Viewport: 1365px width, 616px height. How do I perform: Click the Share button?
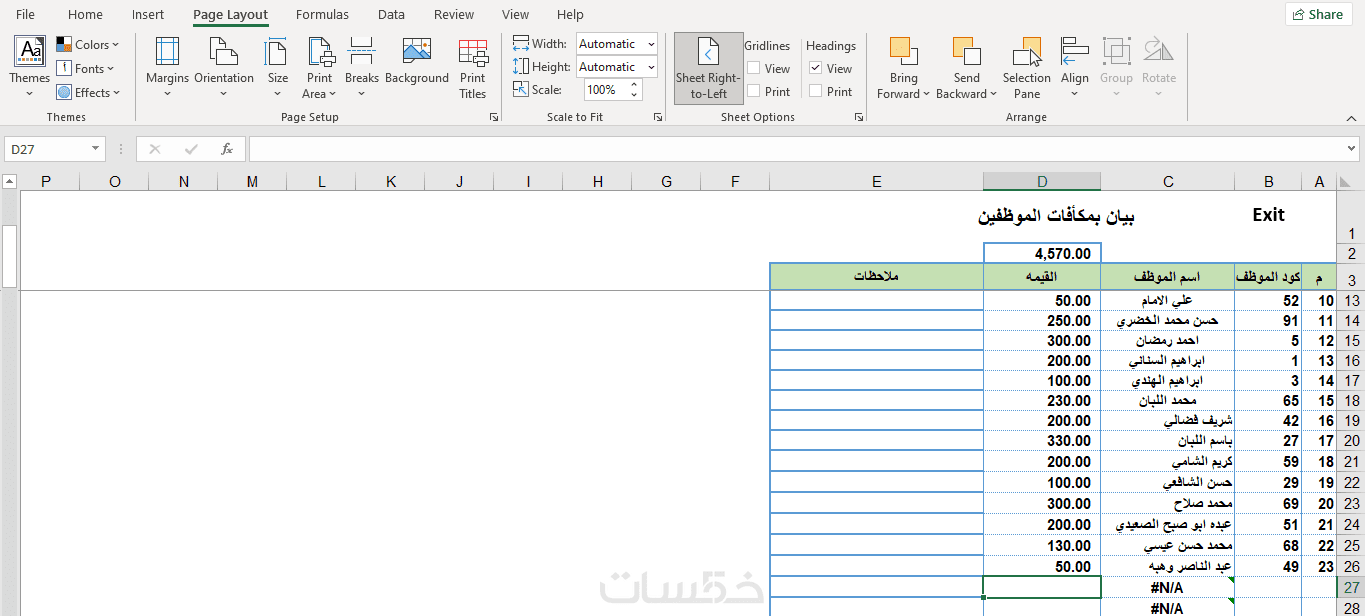[x=1318, y=14]
